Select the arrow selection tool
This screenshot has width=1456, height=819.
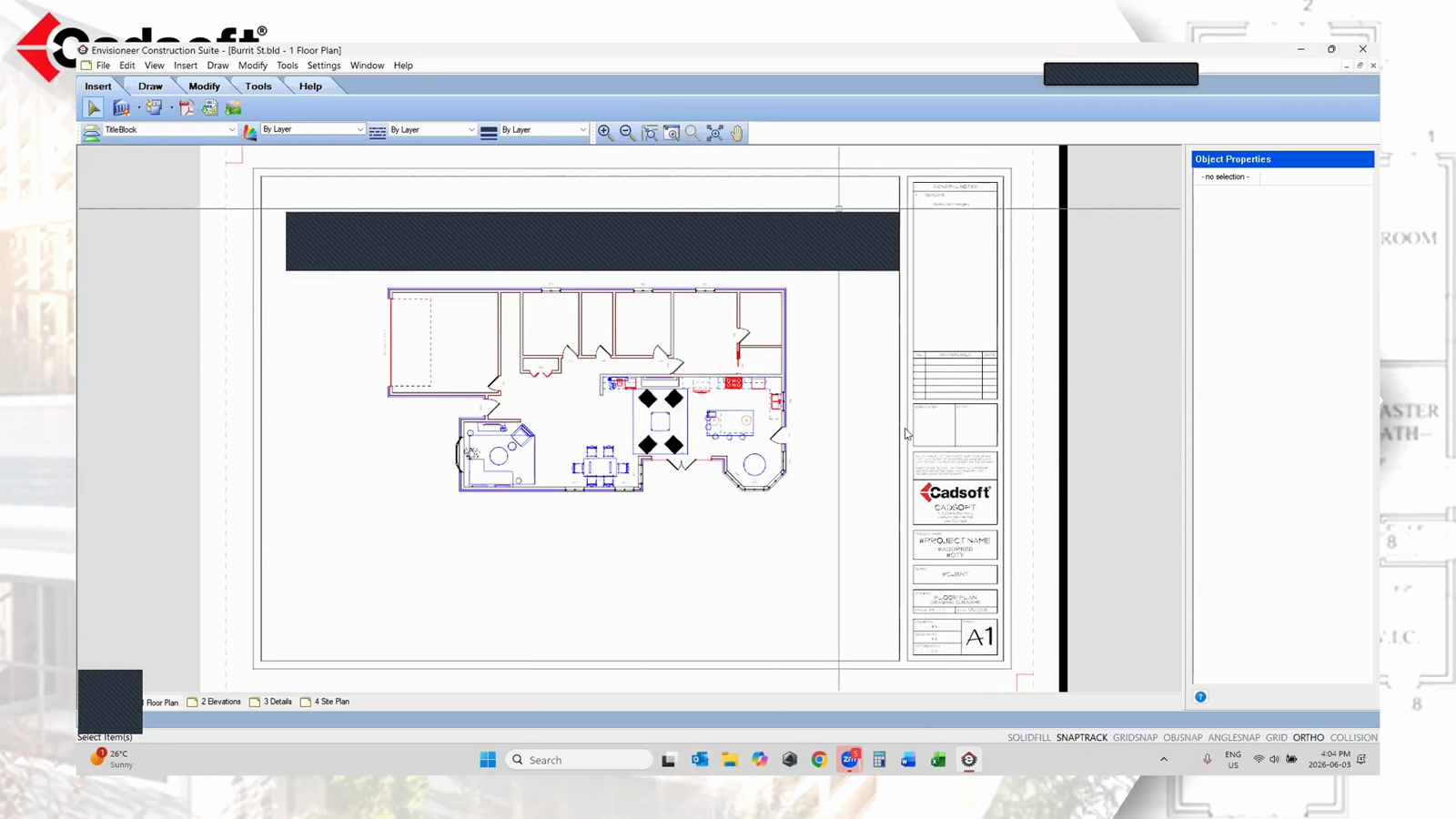(94, 108)
